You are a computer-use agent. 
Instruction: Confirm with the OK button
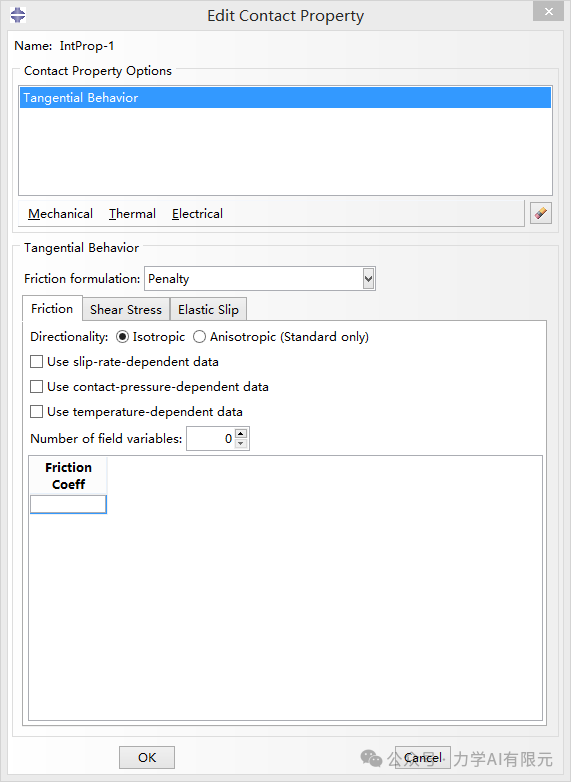click(x=147, y=758)
